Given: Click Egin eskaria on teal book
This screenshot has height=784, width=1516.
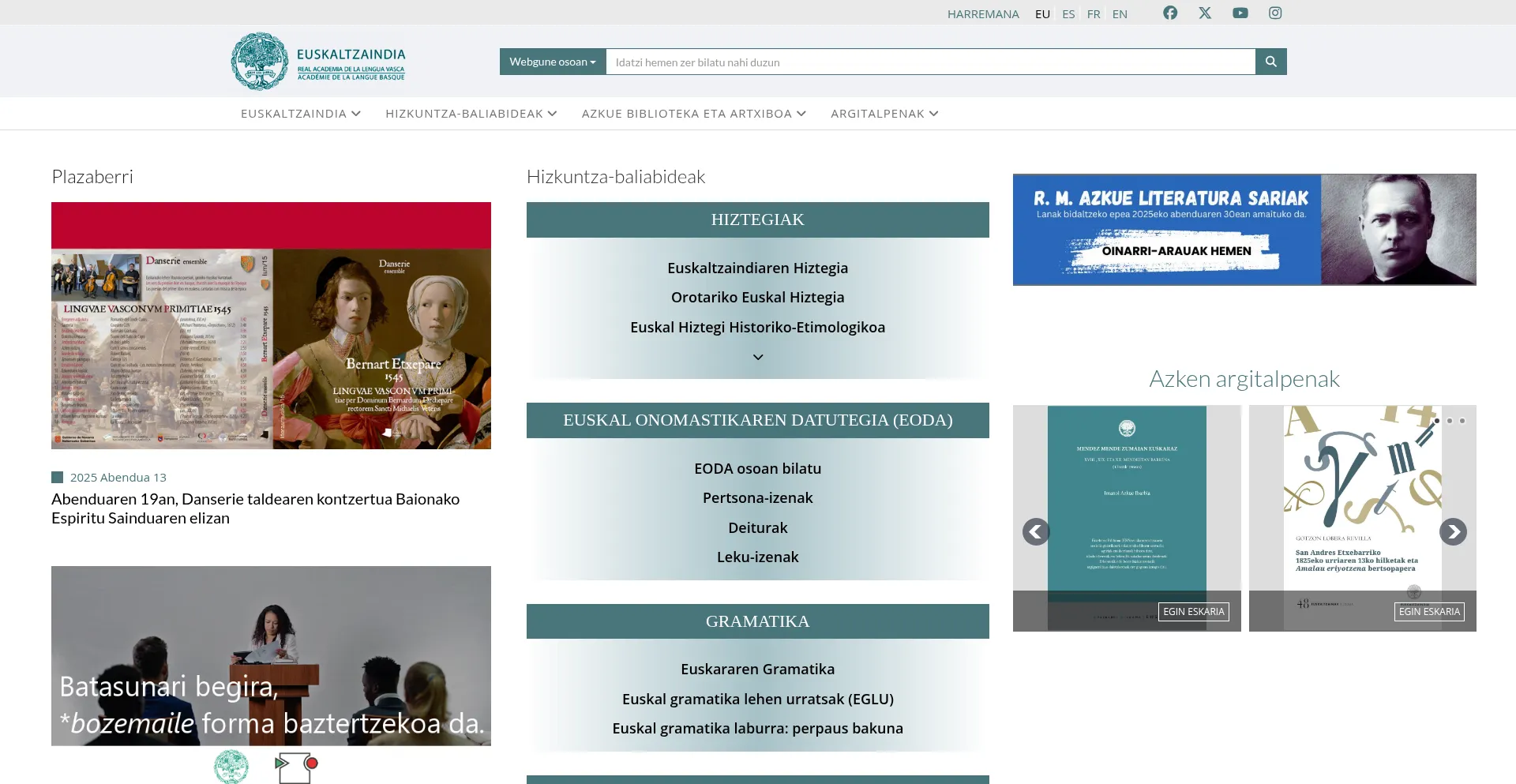Looking at the screenshot, I should pyautogui.click(x=1193, y=612).
